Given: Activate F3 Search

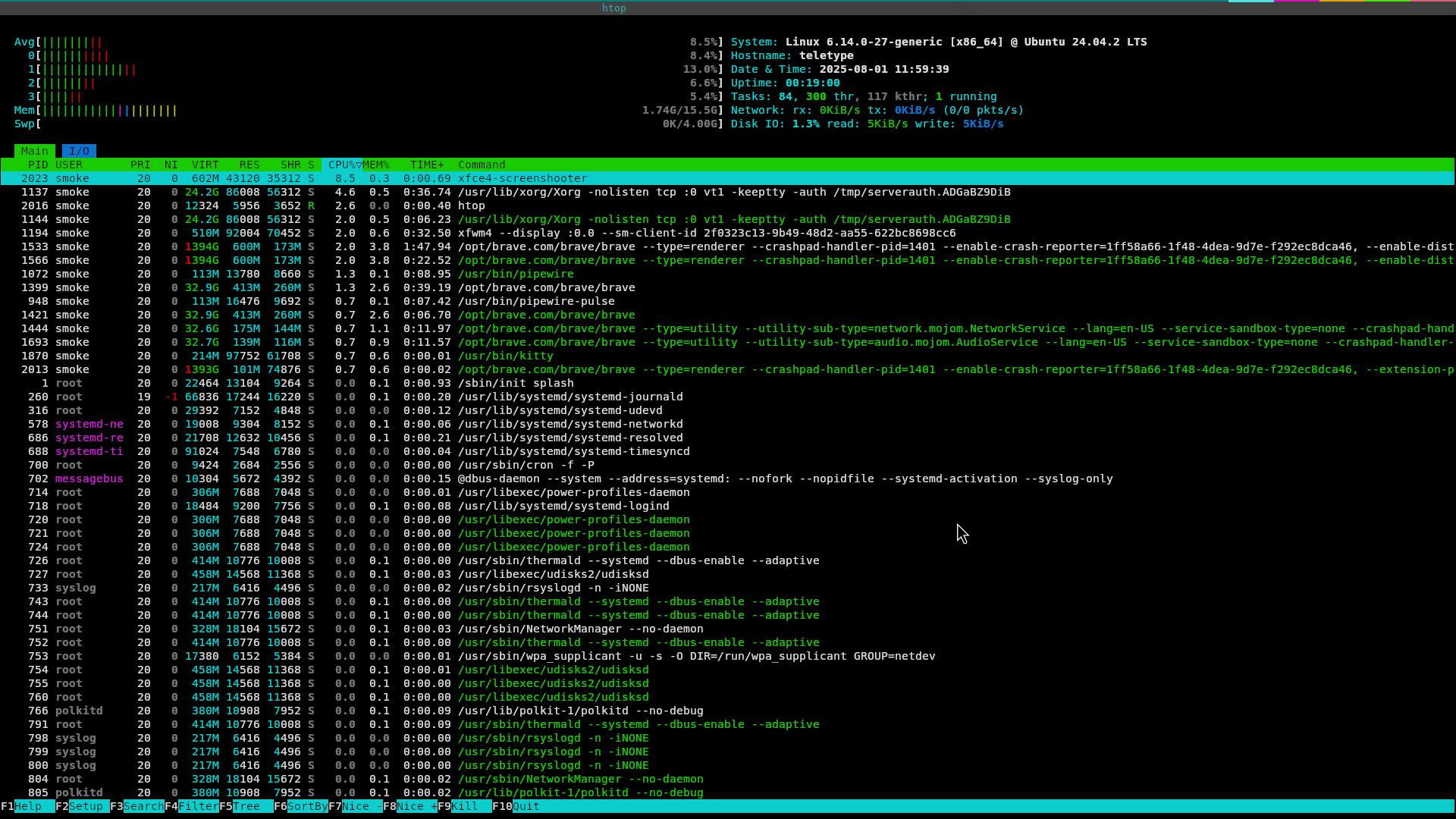Looking at the screenshot, I should pos(136,806).
